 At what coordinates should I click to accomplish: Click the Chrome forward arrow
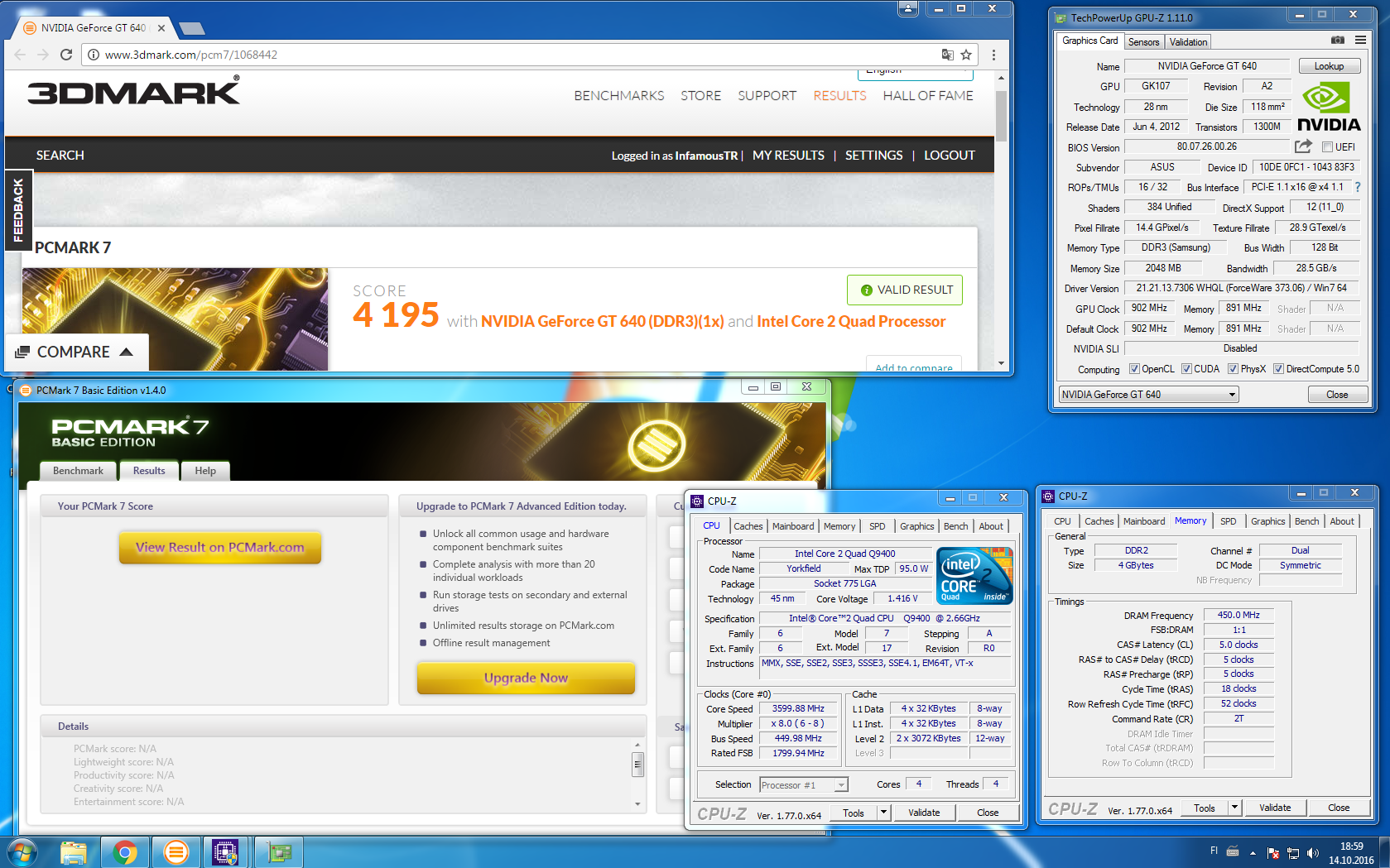point(42,55)
